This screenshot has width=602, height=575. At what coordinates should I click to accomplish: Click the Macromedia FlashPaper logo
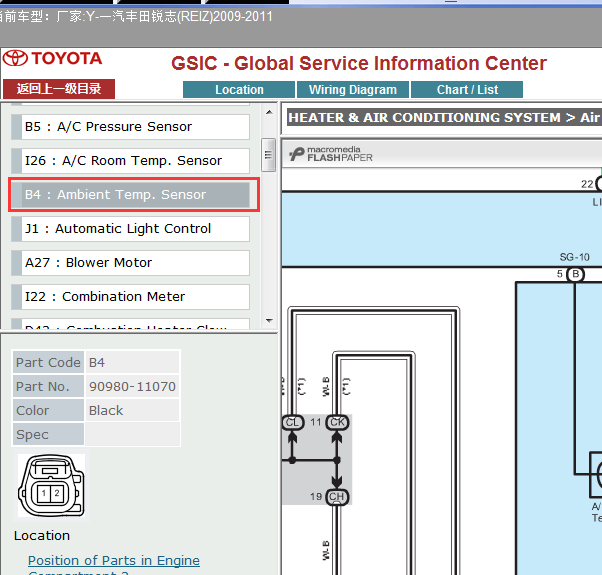pos(331,154)
